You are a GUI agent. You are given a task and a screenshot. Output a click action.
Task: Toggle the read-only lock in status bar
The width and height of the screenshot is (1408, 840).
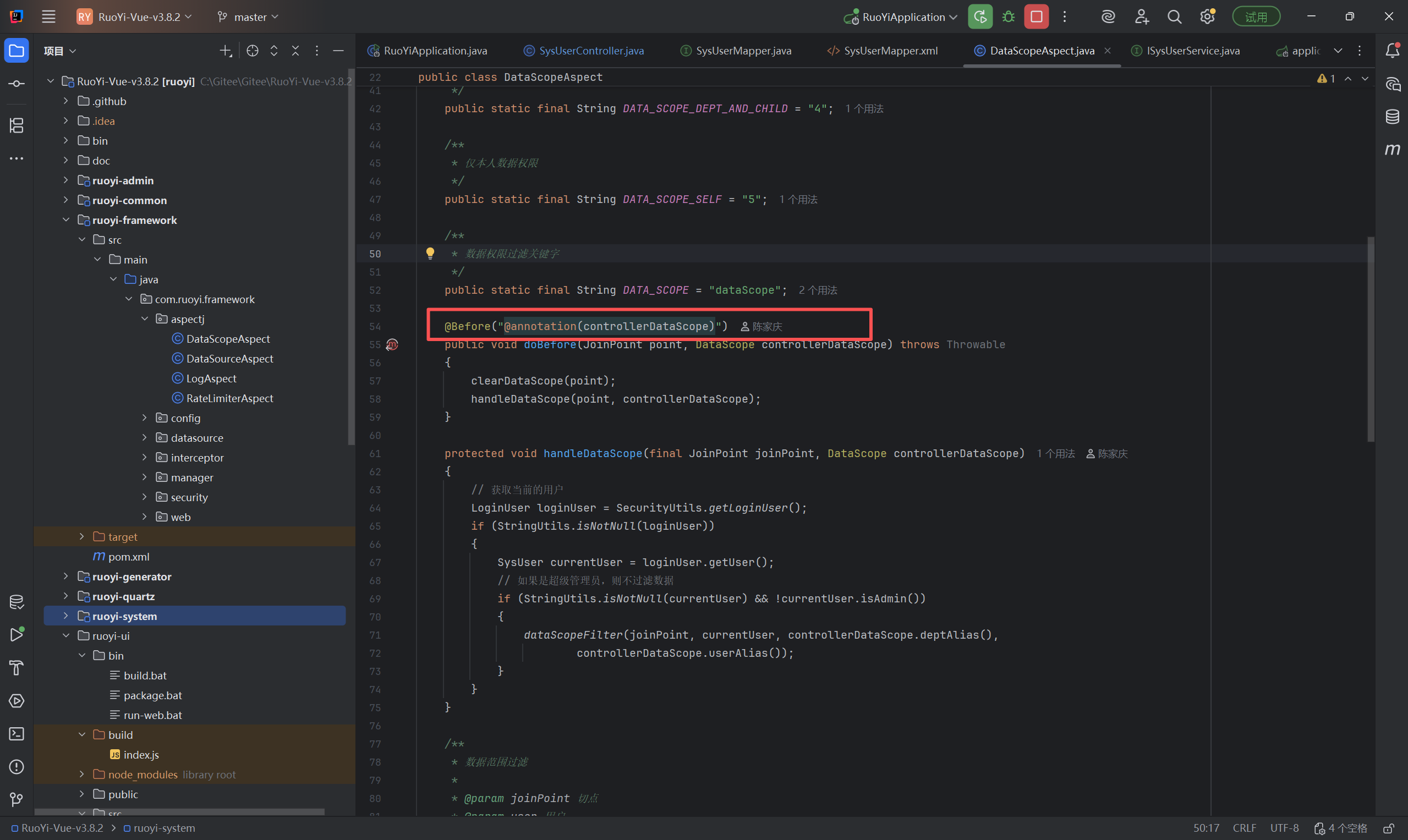click(x=1388, y=828)
